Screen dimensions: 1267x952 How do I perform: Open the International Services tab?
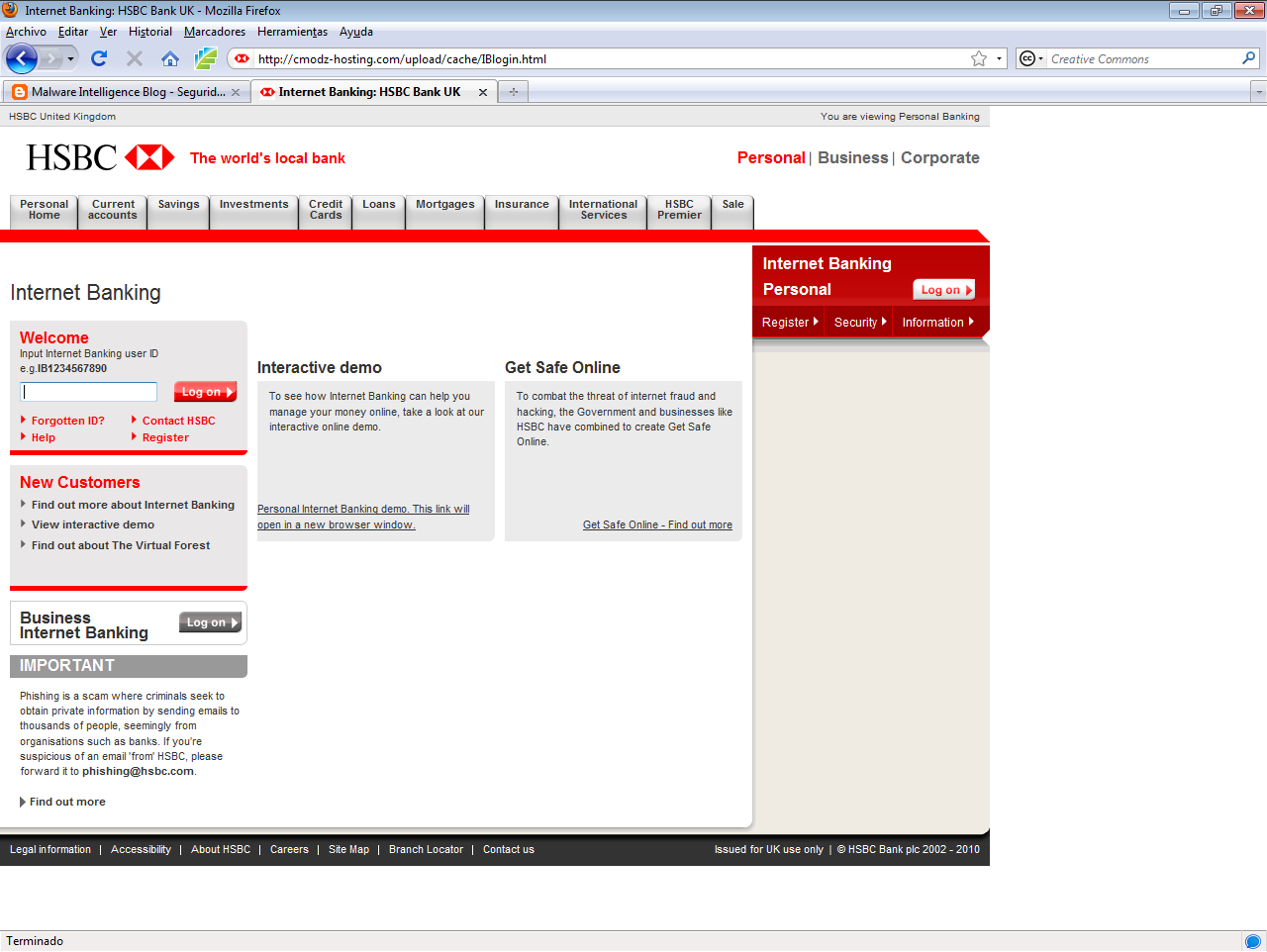click(603, 211)
